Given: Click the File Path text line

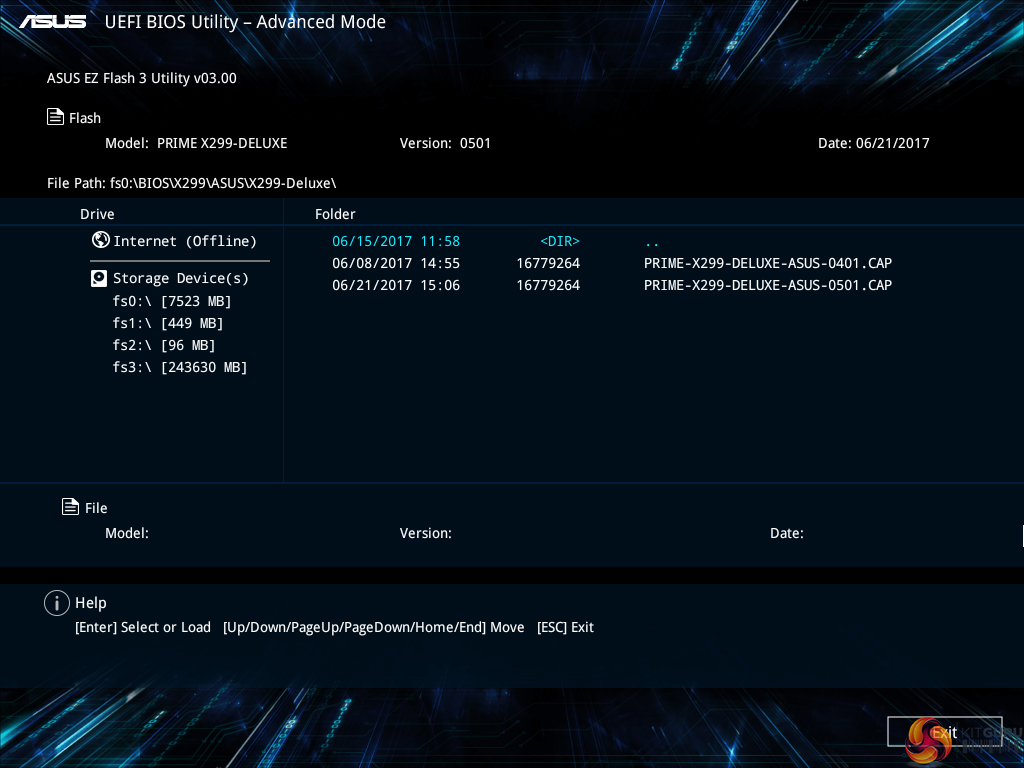Looking at the screenshot, I should tap(192, 183).
